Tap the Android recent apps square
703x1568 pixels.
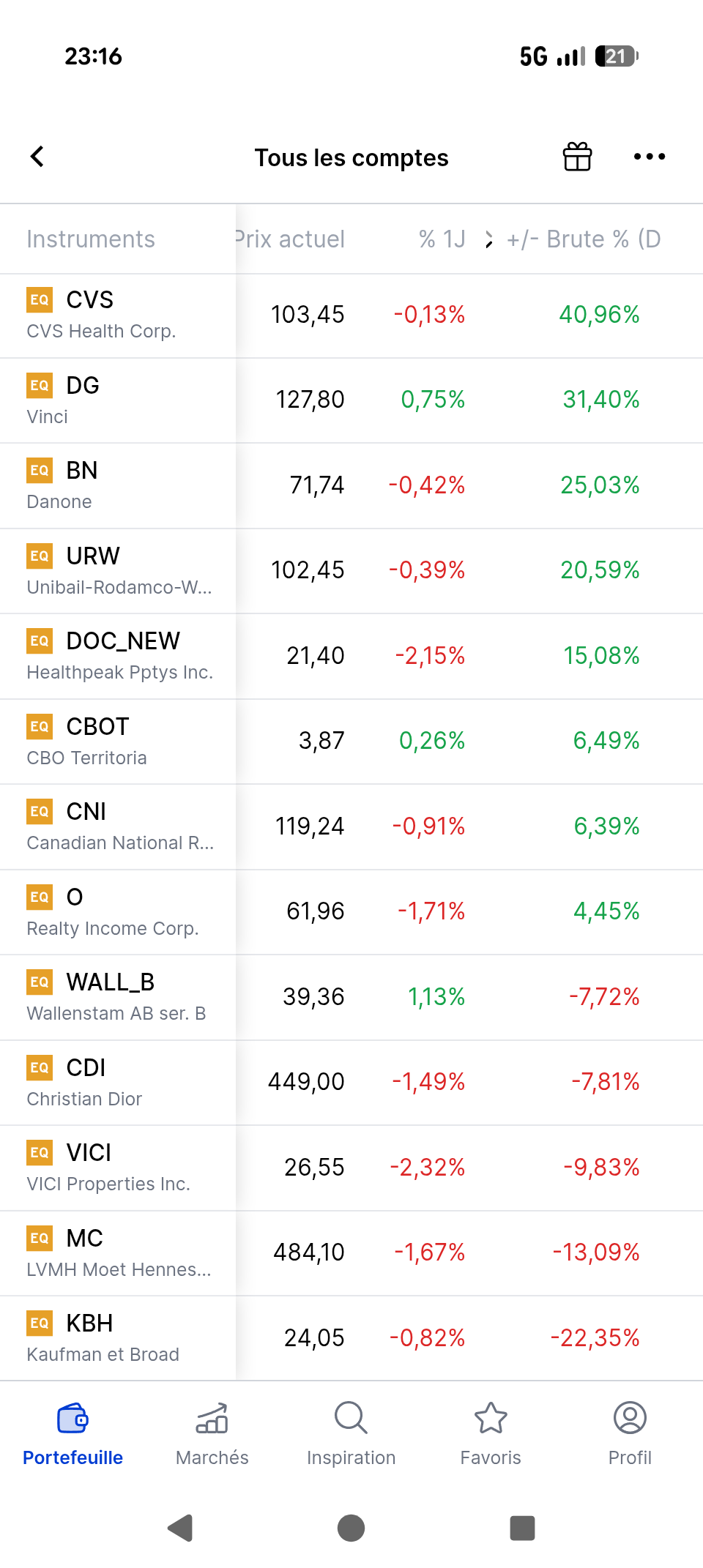[522, 1528]
